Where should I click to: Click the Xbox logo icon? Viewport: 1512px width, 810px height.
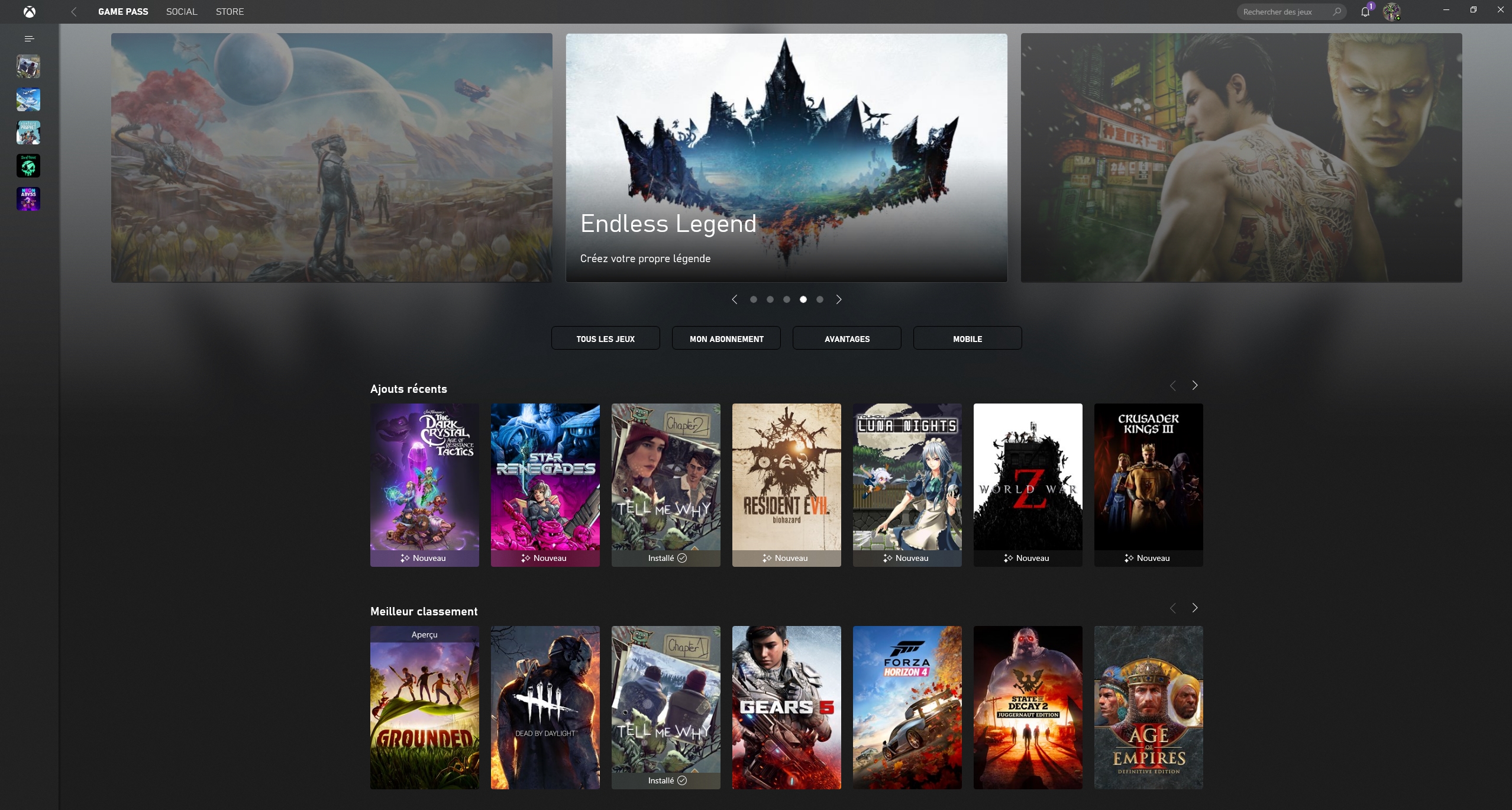(x=29, y=12)
